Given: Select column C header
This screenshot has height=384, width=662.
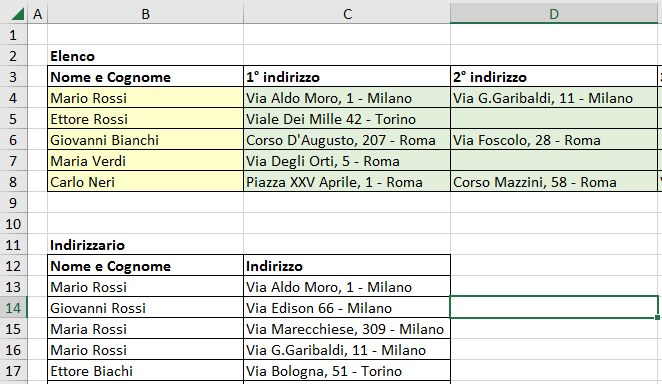Looking at the screenshot, I should point(347,14).
